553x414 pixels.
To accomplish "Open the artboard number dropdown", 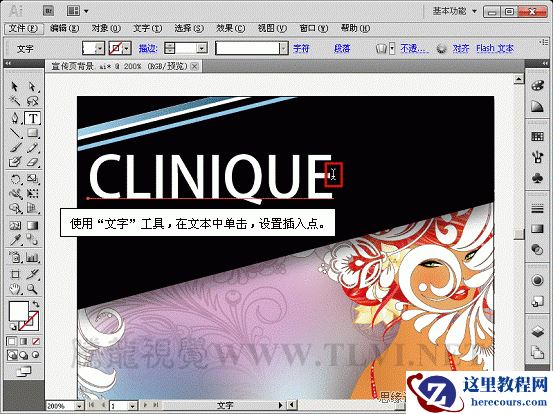I will point(132,406).
